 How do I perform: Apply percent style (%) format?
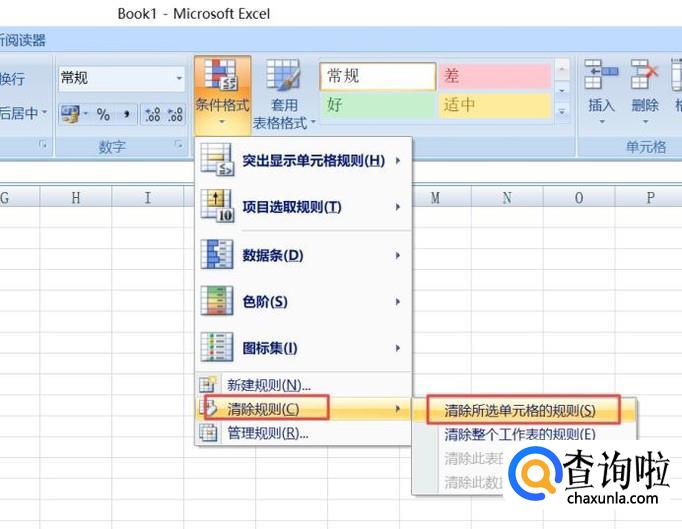[103, 114]
